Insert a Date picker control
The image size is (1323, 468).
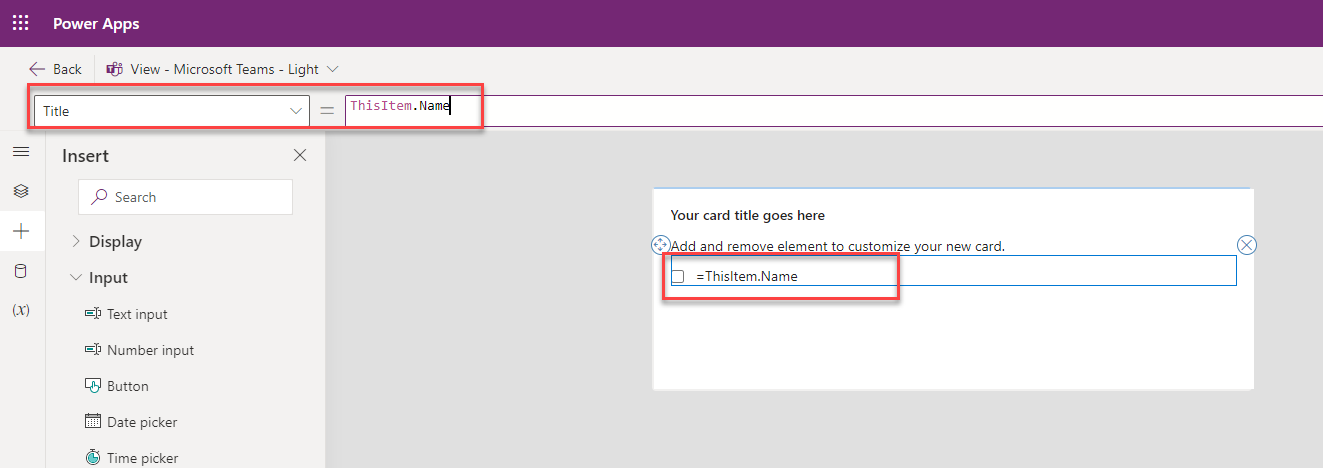pos(141,422)
